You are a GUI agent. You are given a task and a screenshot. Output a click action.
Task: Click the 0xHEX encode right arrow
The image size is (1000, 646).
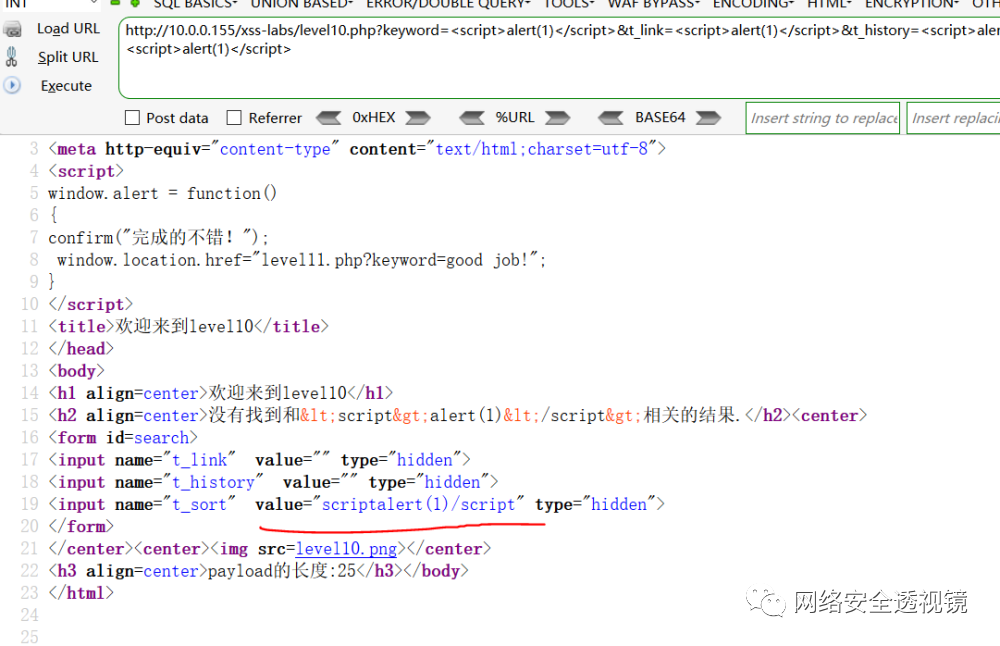pyautogui.click(x=418, y=118)
